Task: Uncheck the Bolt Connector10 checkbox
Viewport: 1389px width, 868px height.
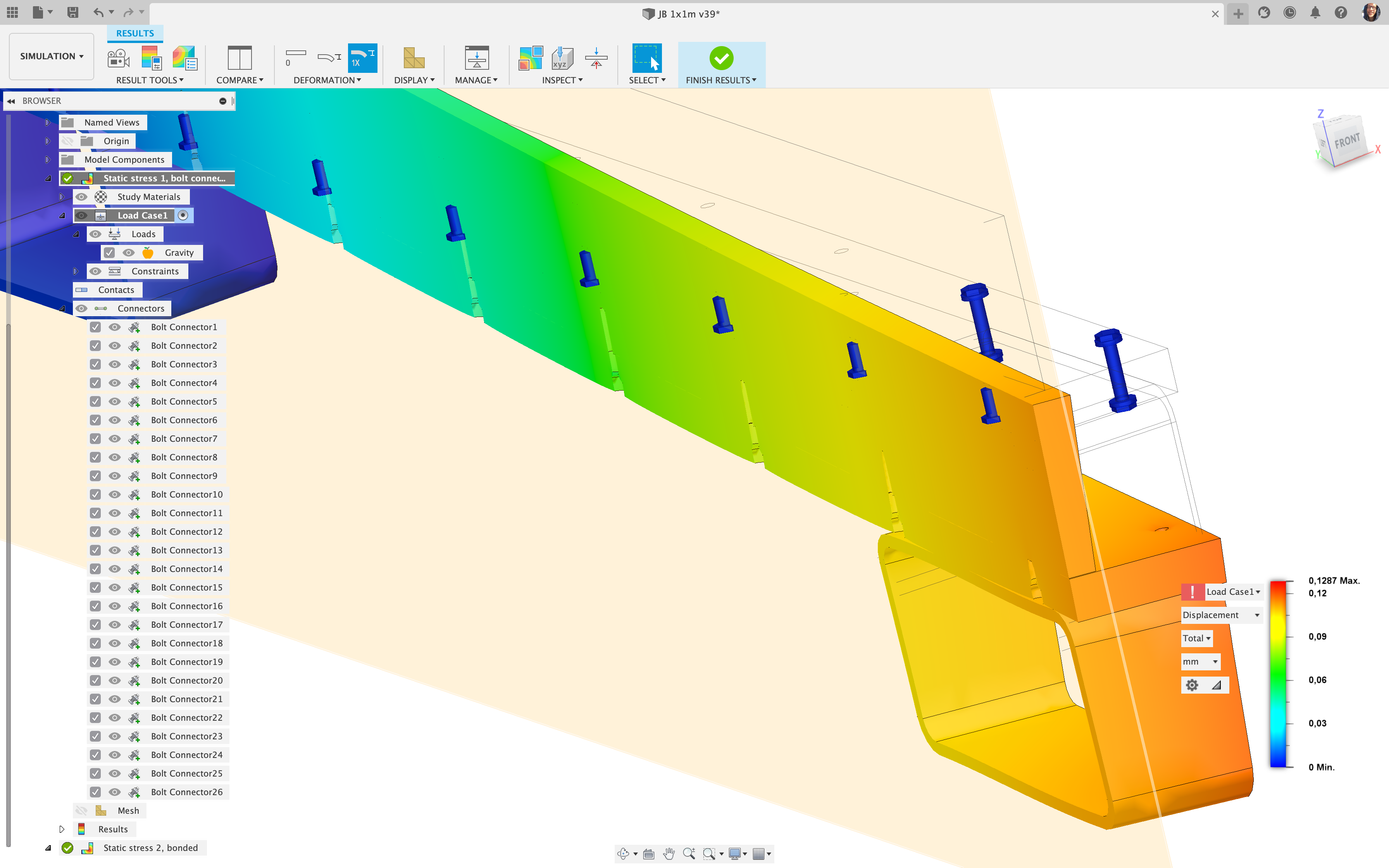Action: point(95,494)
